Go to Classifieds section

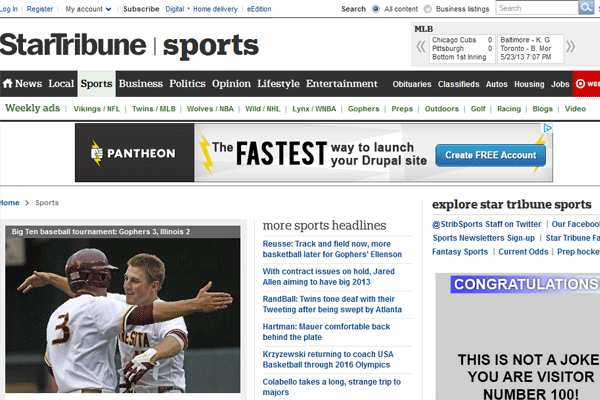point(458,84)
